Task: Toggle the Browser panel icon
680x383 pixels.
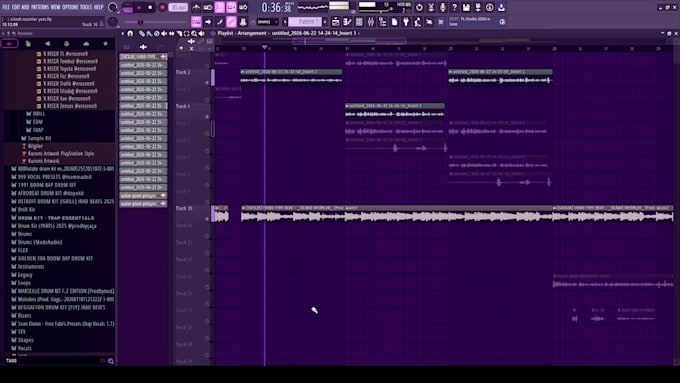Action: pyautogui.click(x=382, y=22)
